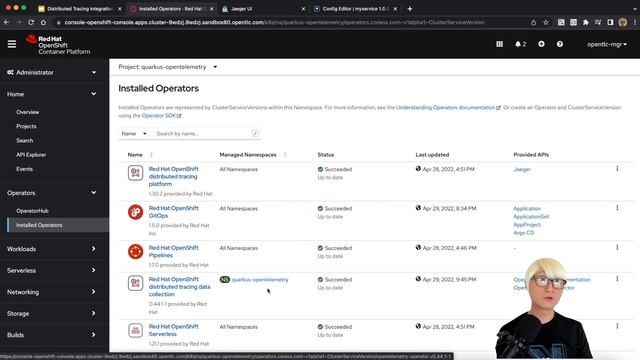
Task: Click the browser address bar URL
Action: (274, 22)
